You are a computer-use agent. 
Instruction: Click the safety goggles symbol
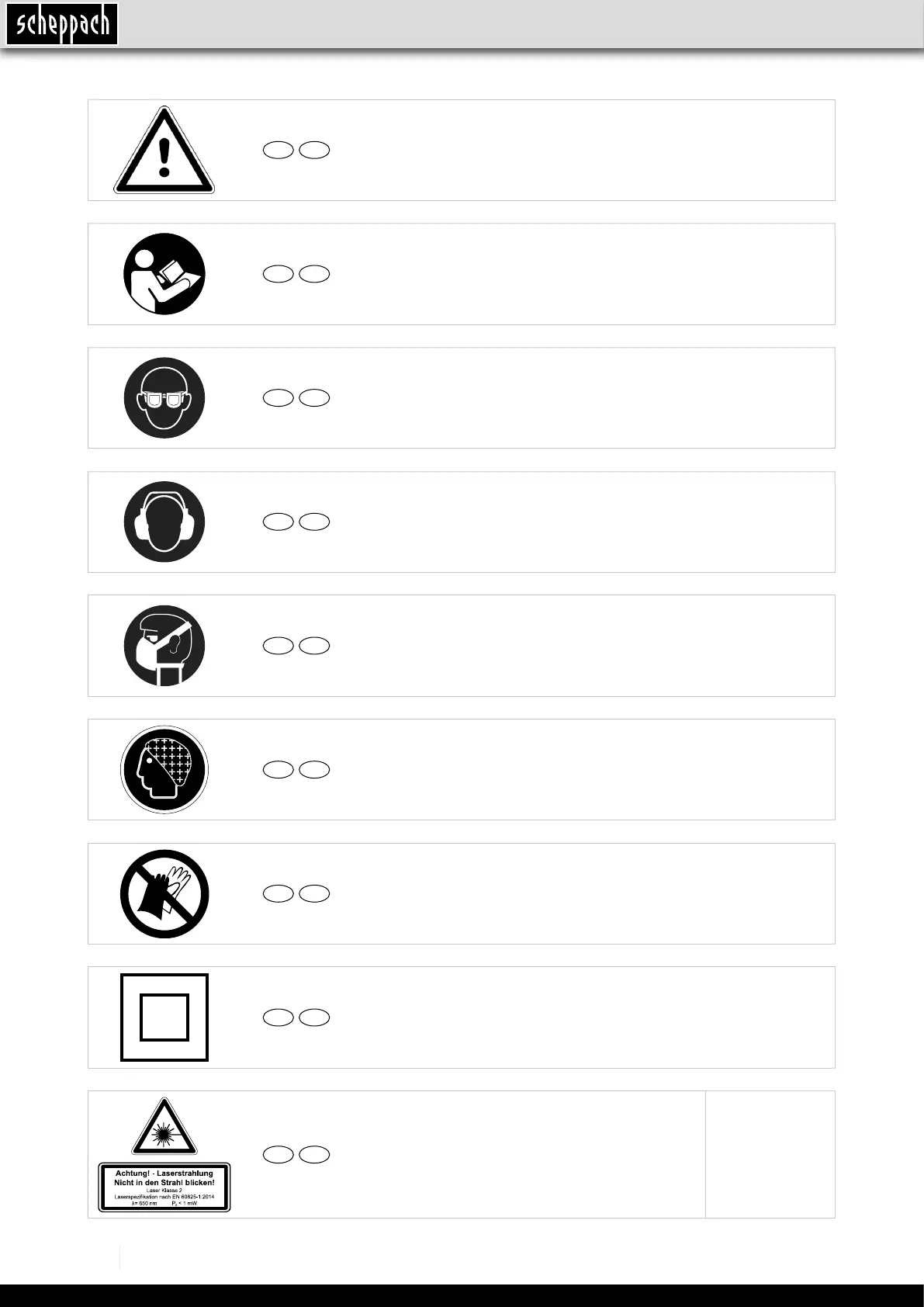point(164,398)
